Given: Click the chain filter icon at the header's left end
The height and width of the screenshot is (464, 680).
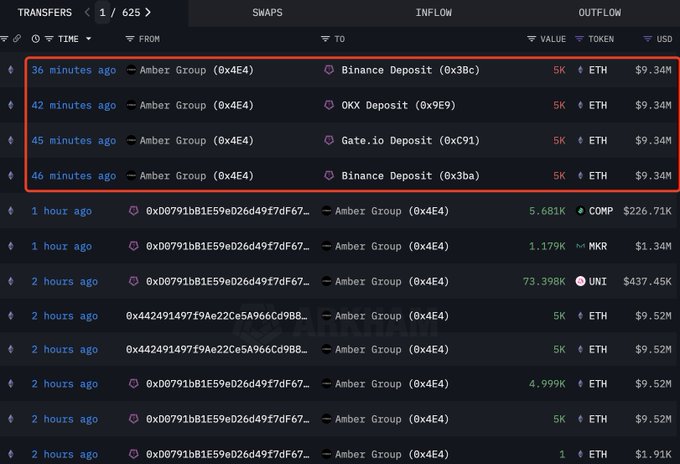Looking at the screenshot, I should click(4, 39).
